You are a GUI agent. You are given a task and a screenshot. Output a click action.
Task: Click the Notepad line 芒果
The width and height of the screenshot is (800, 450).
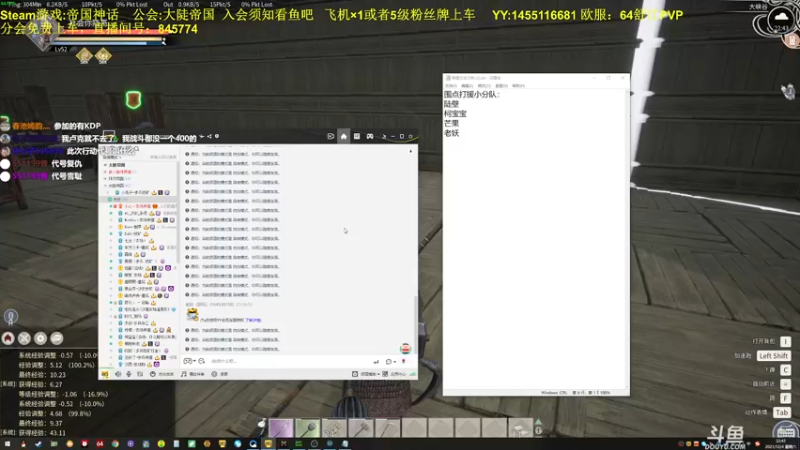pyautogui.click(x=452, y=123)
